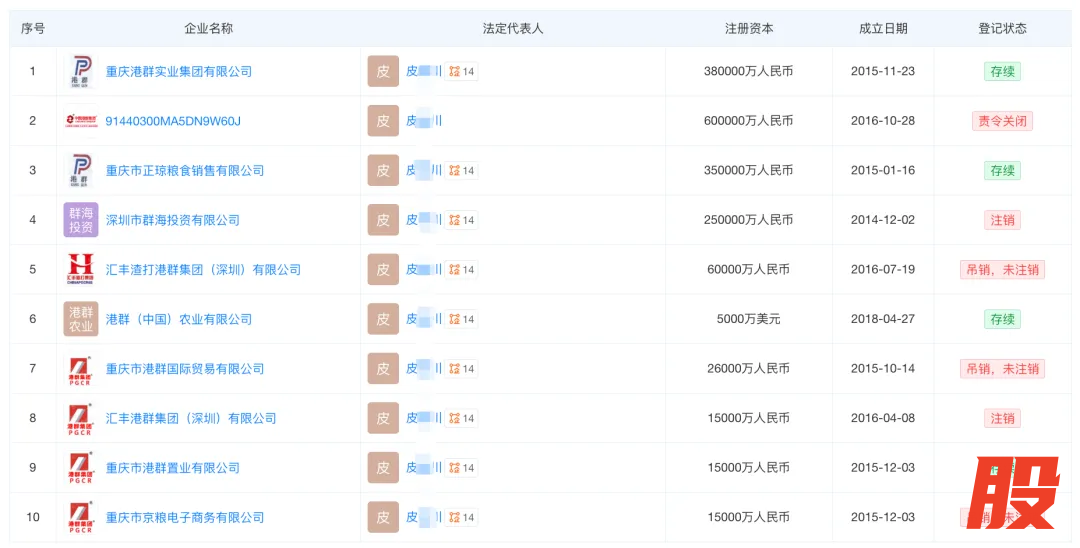Click the 皮 avatar in row 1
The width and height of the screenshot is (1080, 548).
383,72
